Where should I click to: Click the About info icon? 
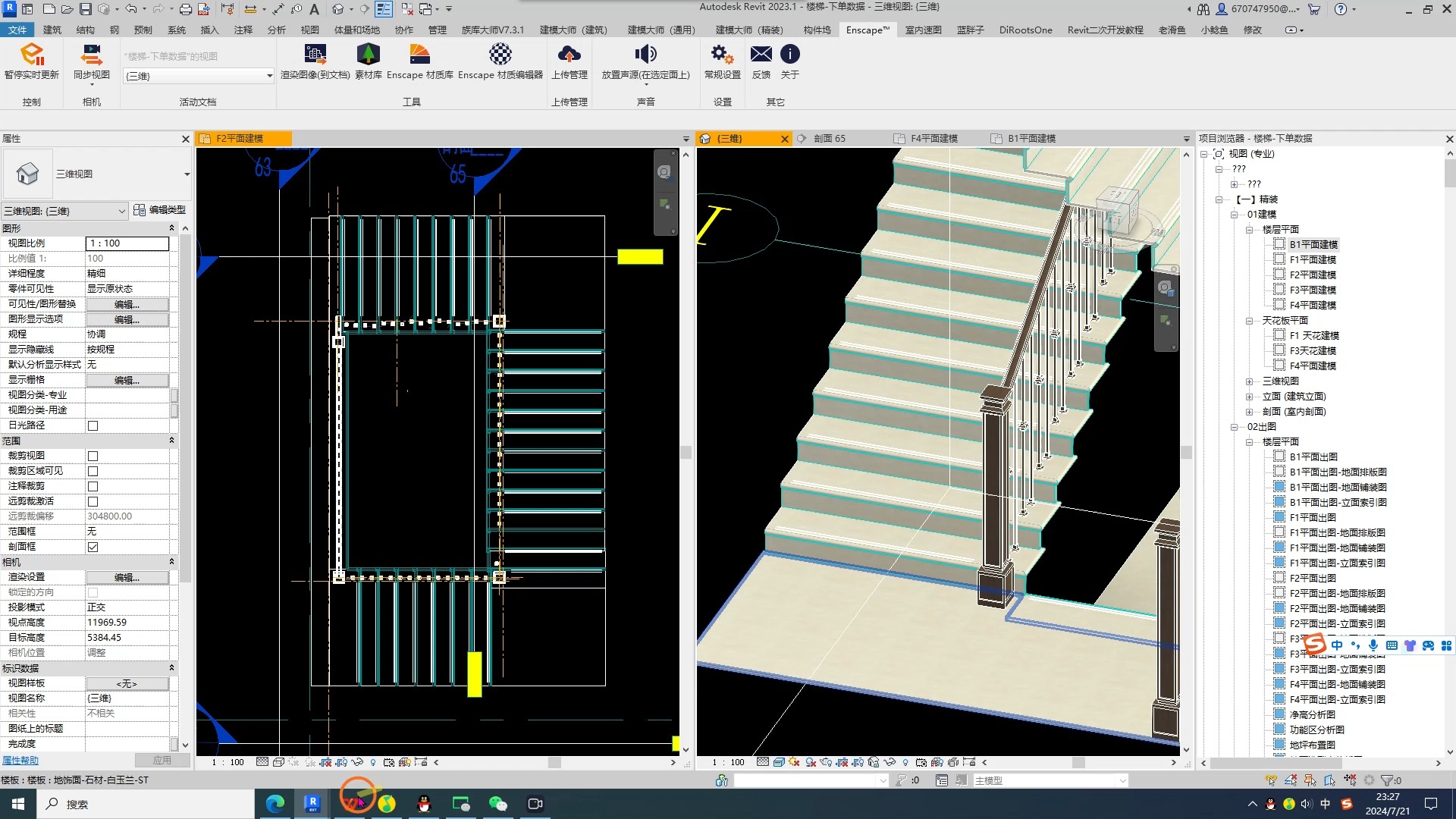pos(789,55)
